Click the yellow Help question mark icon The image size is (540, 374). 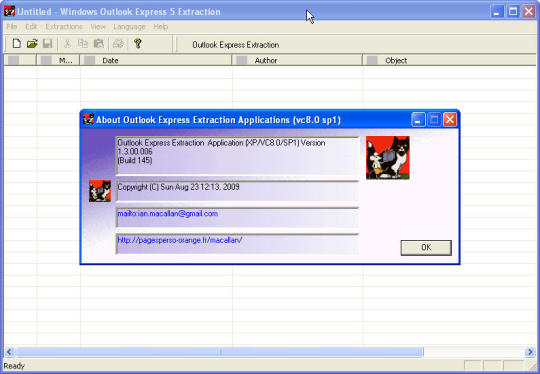point(138,44)
